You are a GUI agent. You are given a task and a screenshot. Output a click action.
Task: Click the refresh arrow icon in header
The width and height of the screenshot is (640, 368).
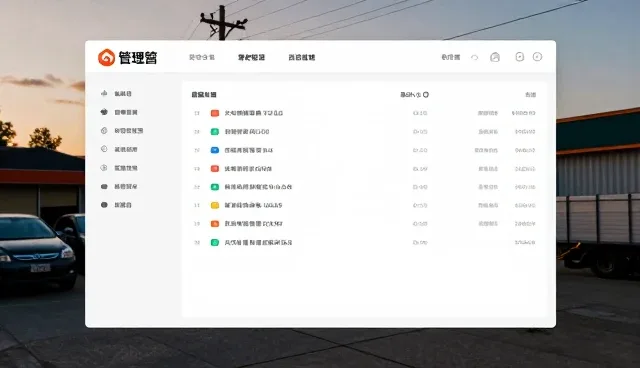point(474,58)
